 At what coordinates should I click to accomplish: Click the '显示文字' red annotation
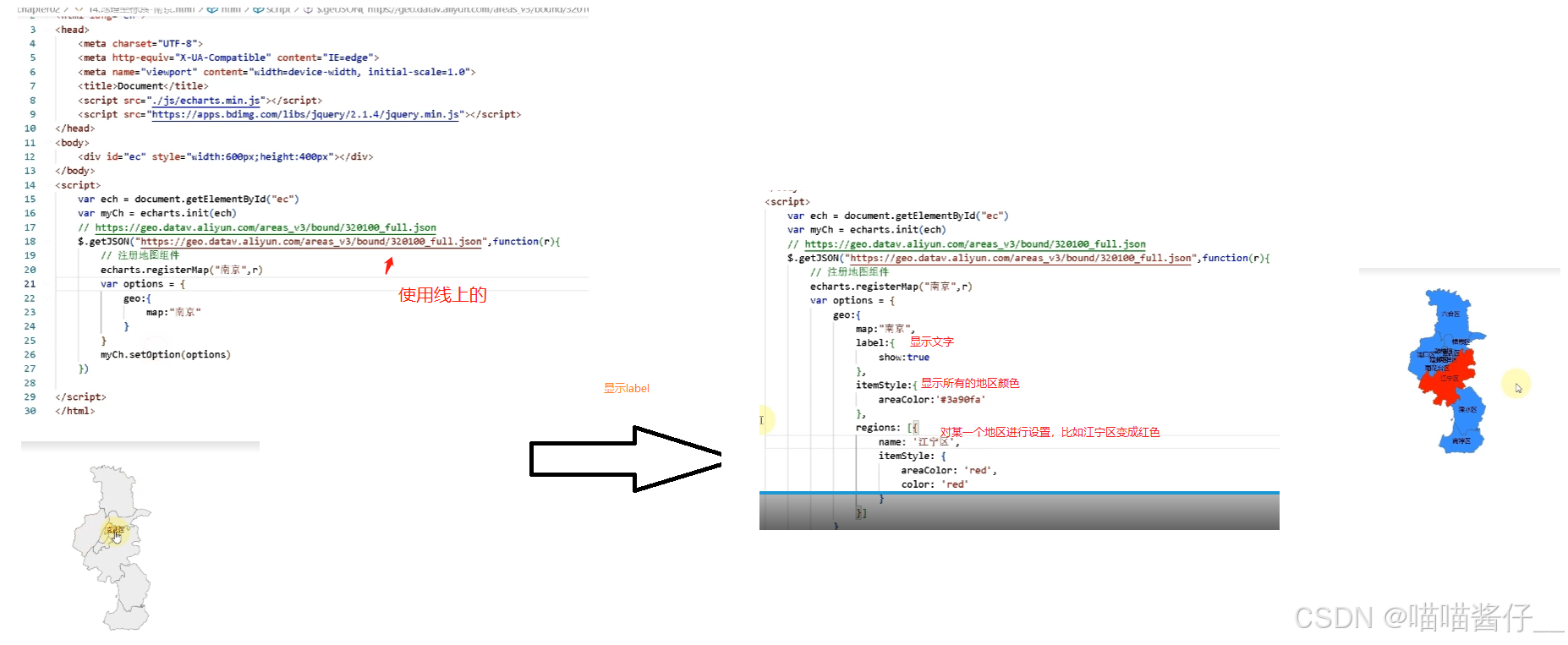[932, 342]
